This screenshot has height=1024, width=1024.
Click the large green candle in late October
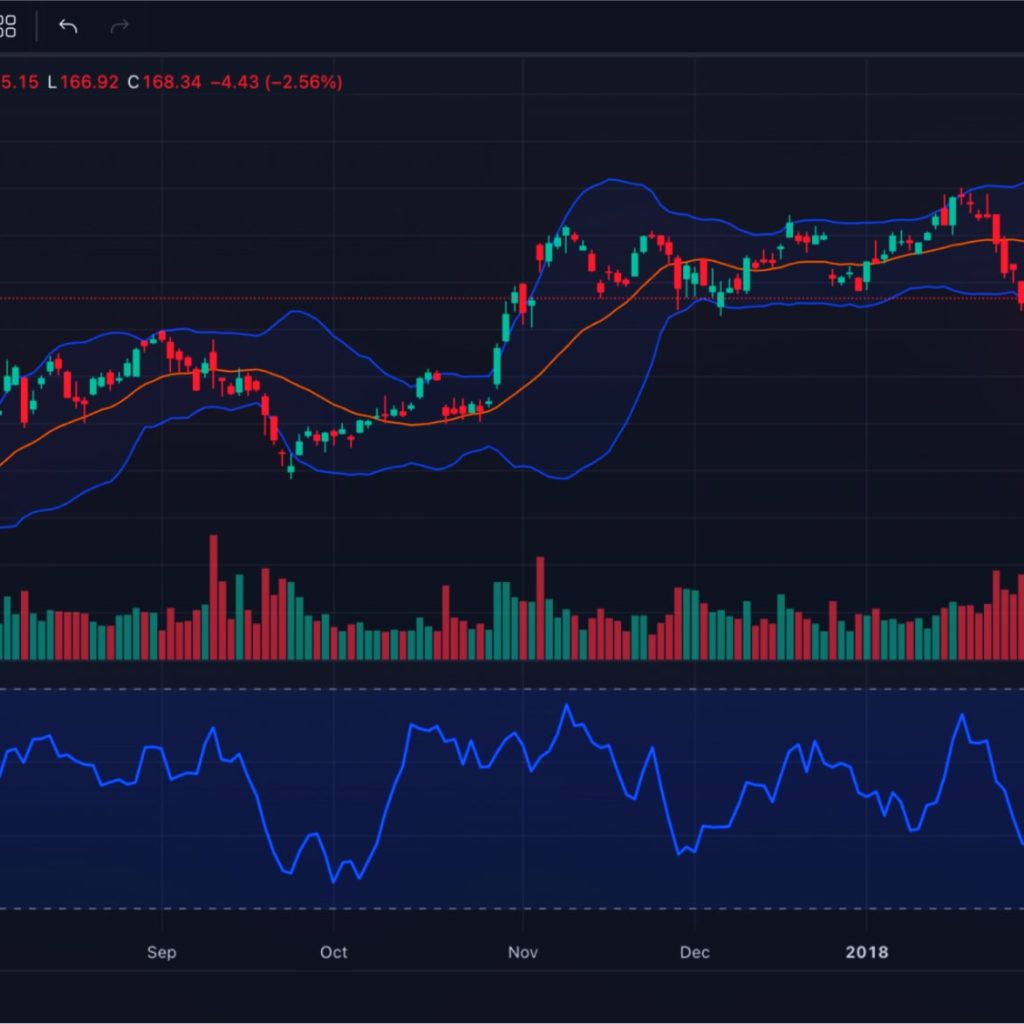(x=496, y=366)
